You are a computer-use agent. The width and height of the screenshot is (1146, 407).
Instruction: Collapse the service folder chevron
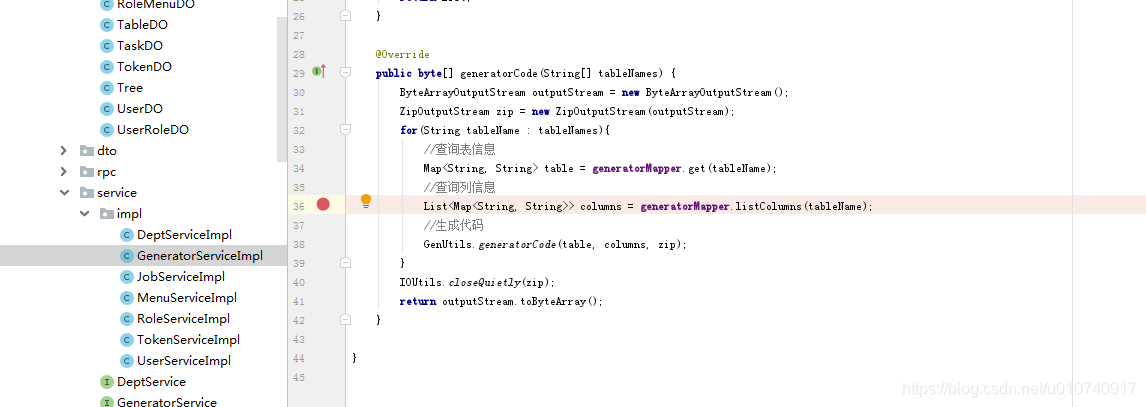[64, 193]
